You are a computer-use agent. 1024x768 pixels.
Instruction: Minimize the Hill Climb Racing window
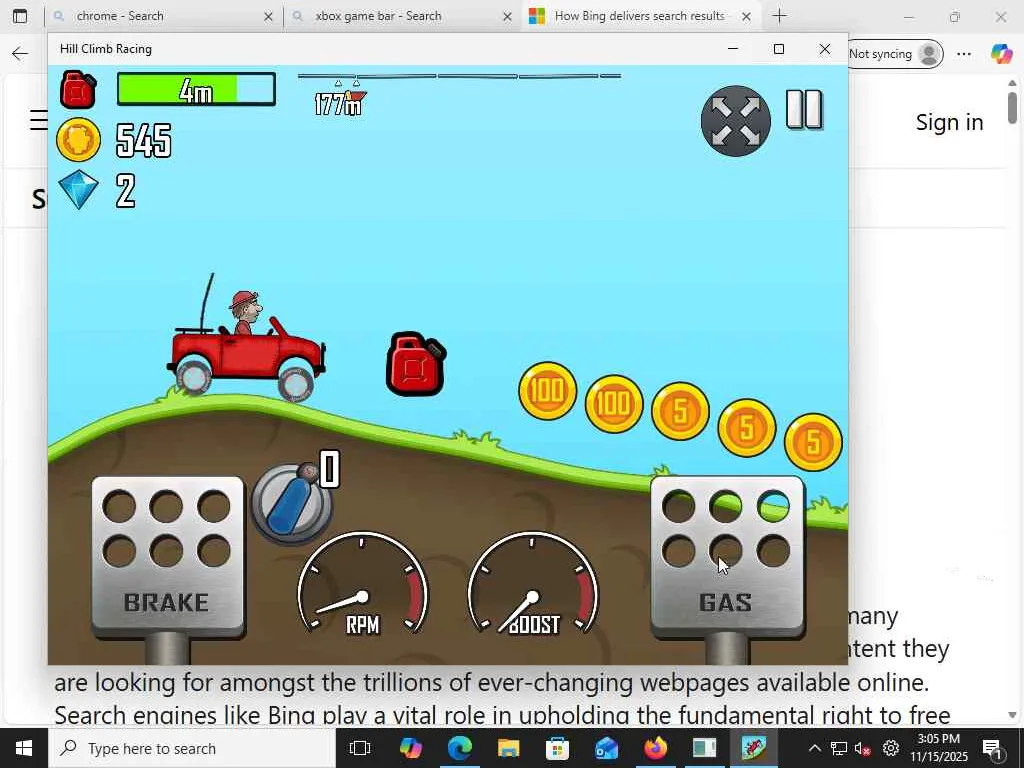coord(733,49)
